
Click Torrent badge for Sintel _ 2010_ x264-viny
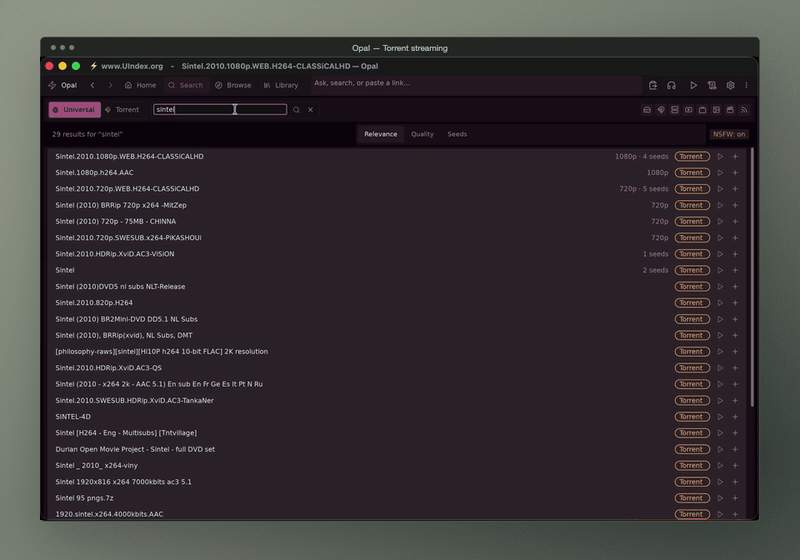coord(692,466)
